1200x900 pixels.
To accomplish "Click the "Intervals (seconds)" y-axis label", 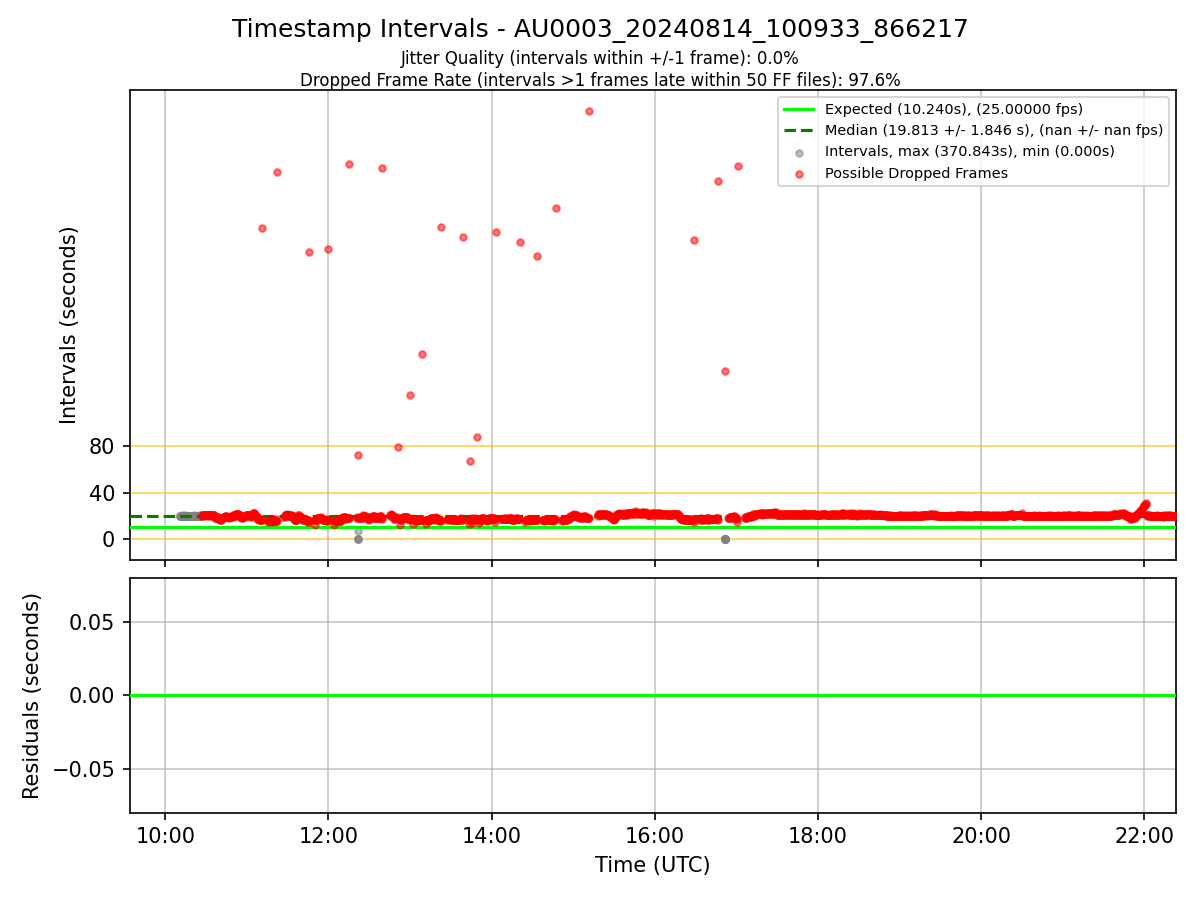I will point(68,325).
